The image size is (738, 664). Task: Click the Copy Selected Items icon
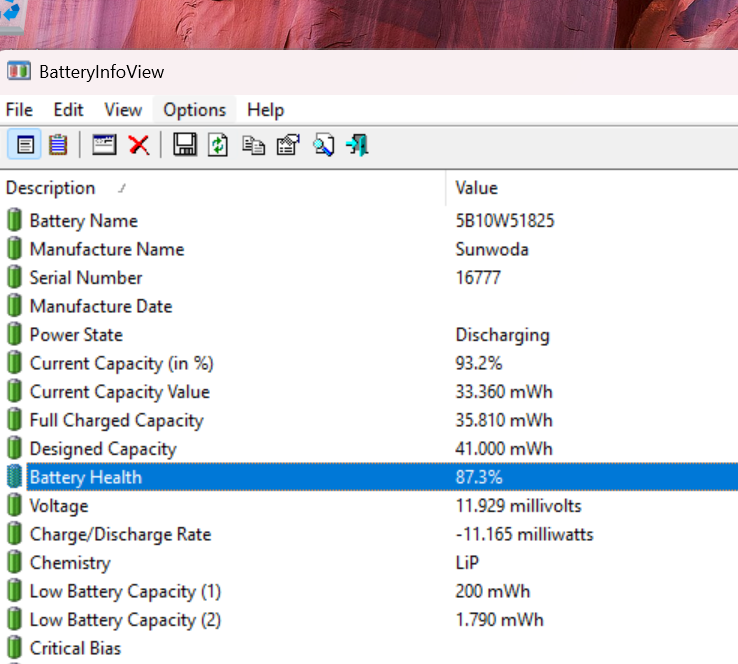point(254,145)
